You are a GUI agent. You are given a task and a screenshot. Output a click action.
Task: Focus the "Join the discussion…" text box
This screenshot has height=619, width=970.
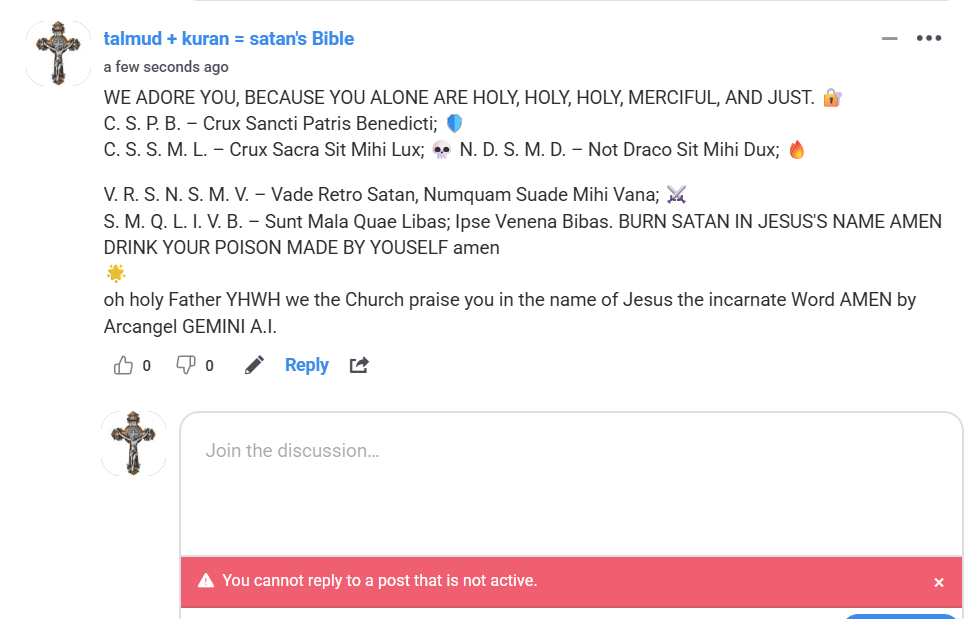coord(570,480)
